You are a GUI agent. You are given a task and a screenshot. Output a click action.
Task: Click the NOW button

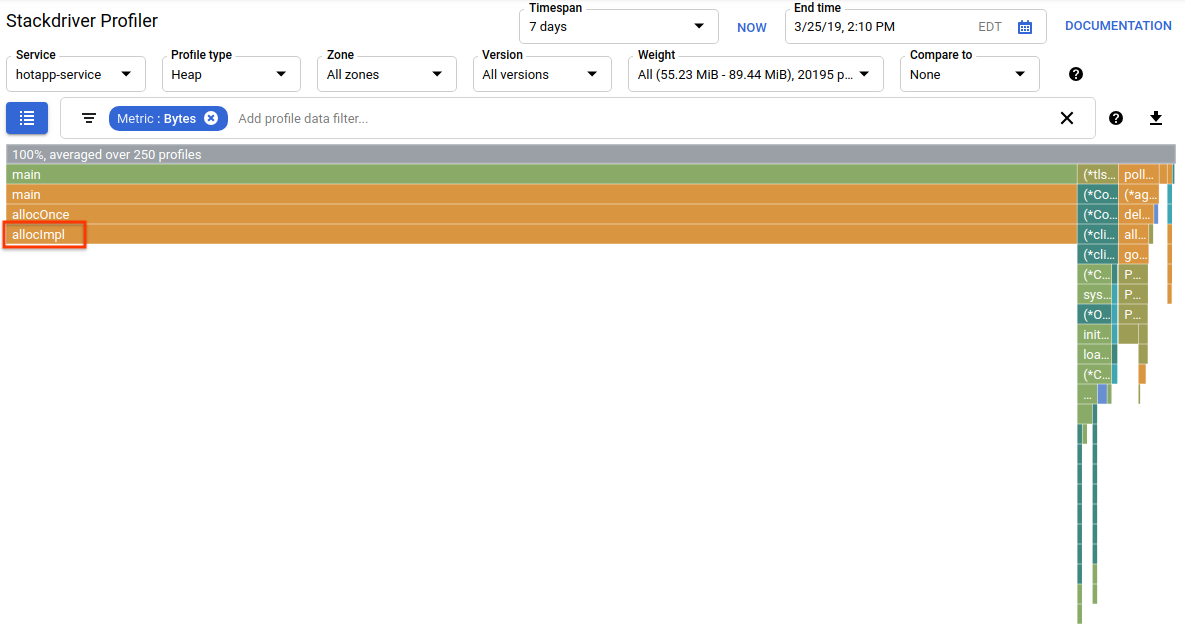(x=752, y=27)
